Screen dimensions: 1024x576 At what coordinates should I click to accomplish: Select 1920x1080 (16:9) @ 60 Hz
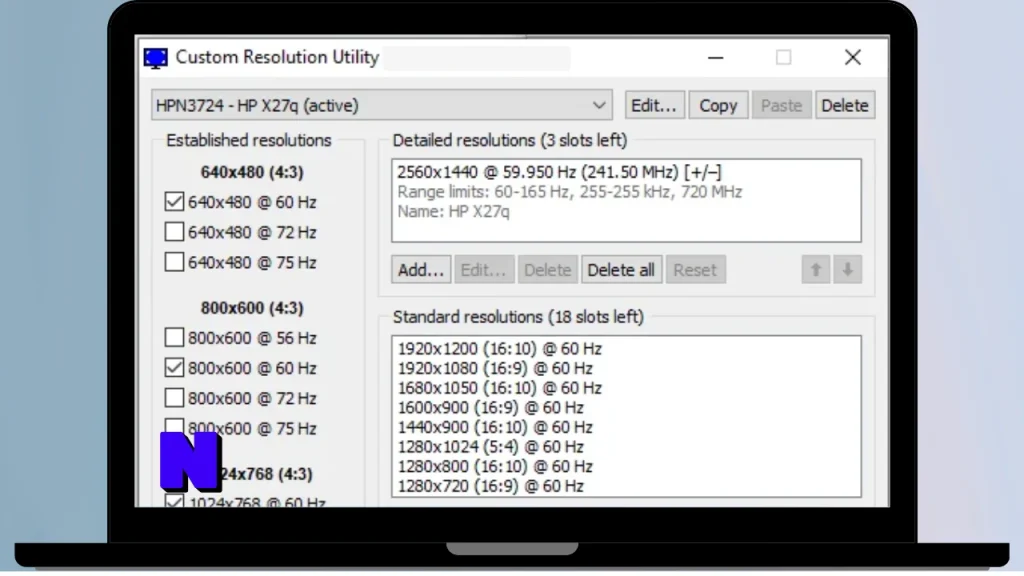coord(495,368)
